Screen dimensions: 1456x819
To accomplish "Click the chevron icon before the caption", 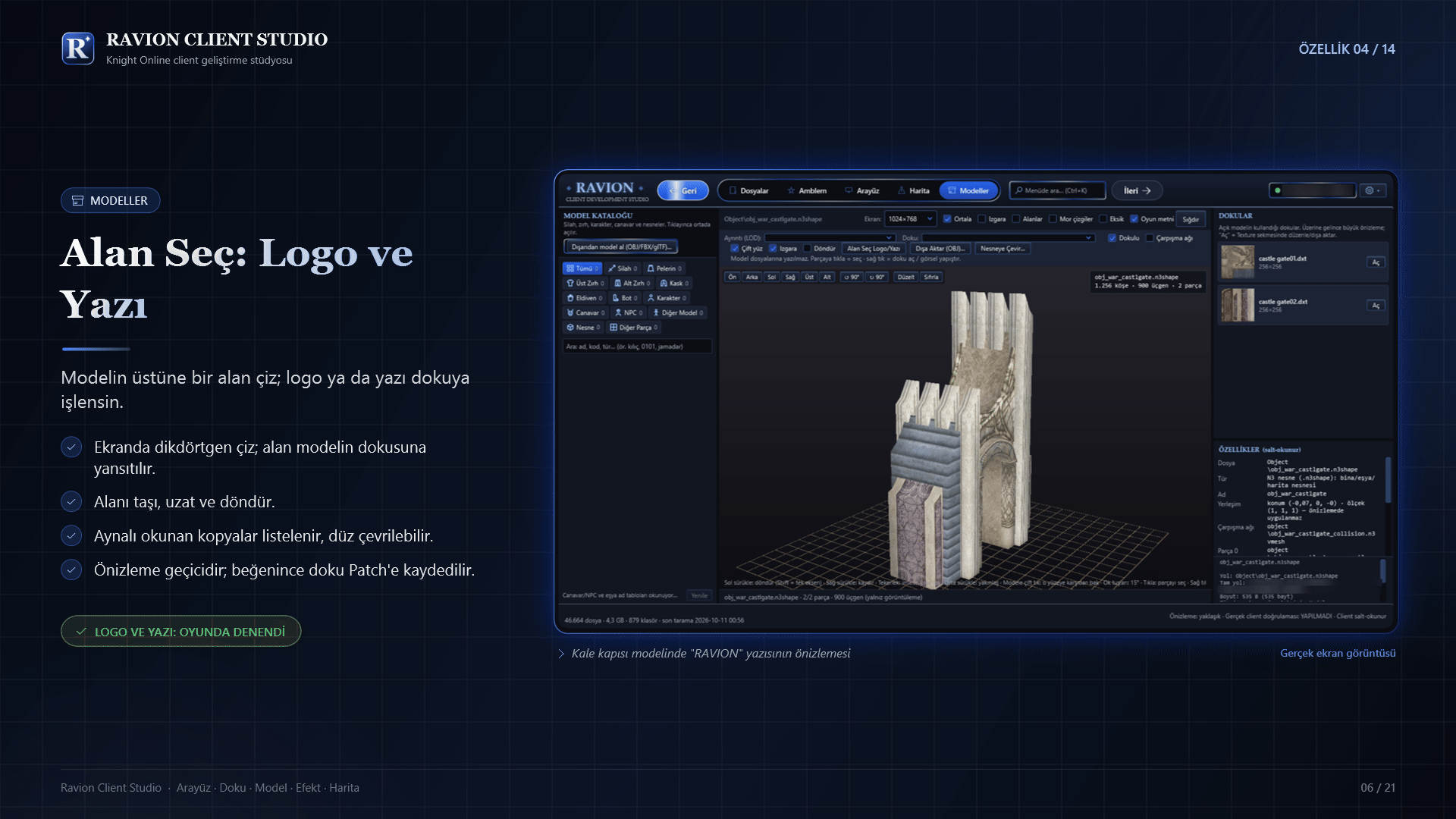I will pos(561,654).
